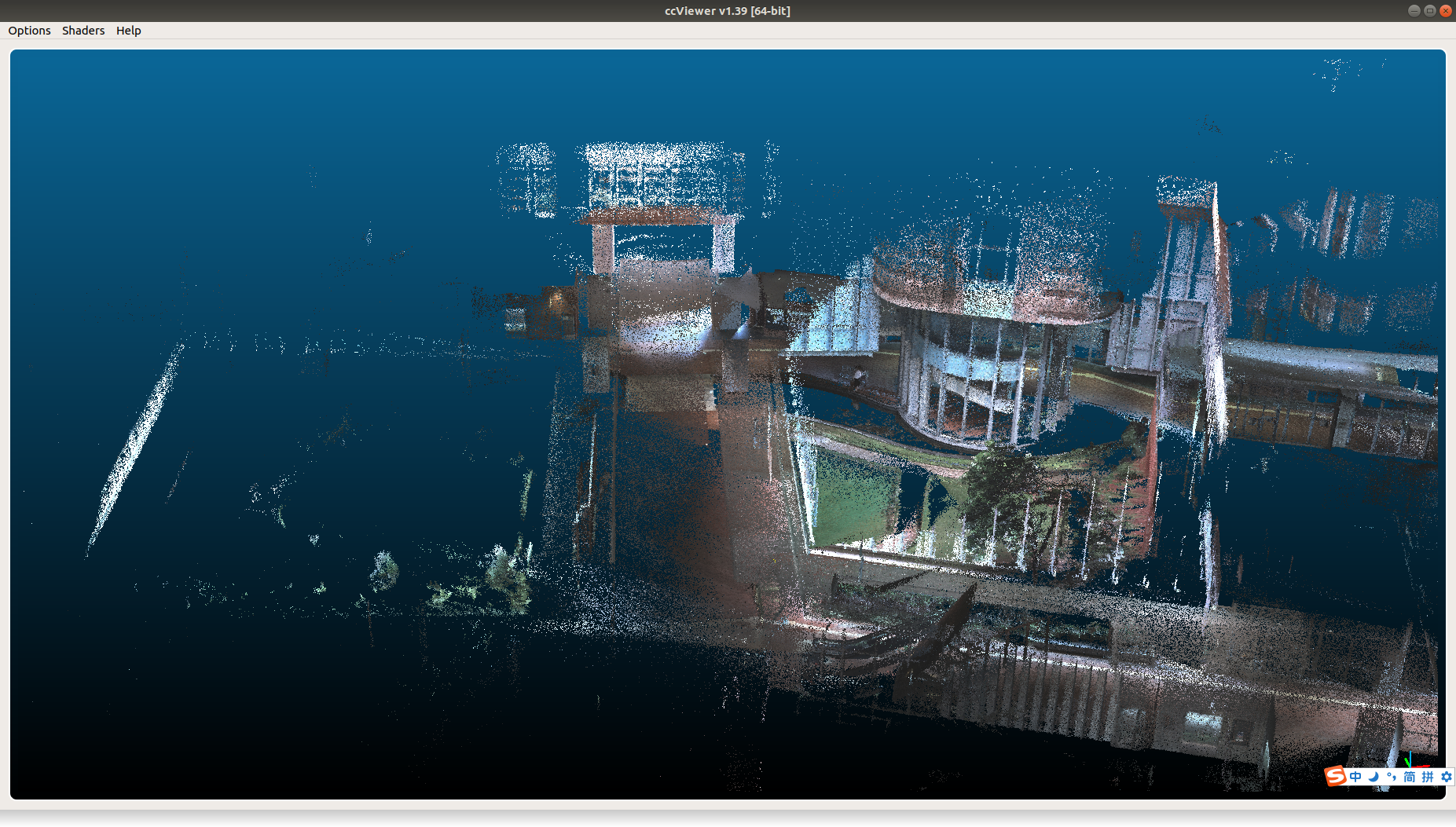Click the orange Sogou input method logo
Screen dimensions: 1456x827
tap(1336, 777)
